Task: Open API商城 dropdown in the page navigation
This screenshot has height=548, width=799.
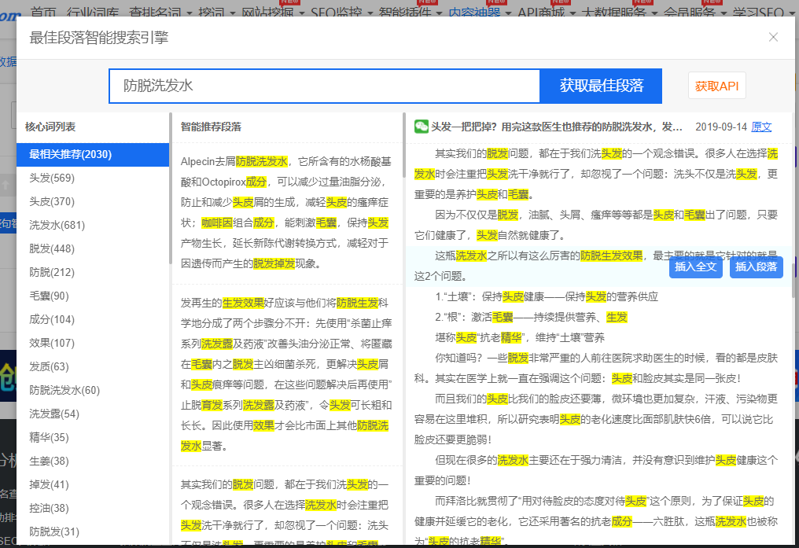Action: click(x=546, y=12)
